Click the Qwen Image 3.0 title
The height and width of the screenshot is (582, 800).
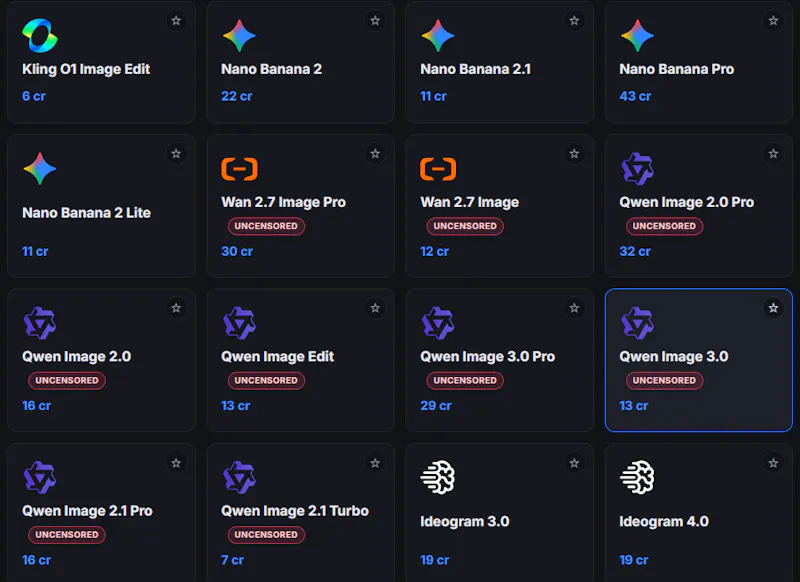pyautogui.click(x=674, y=357)
